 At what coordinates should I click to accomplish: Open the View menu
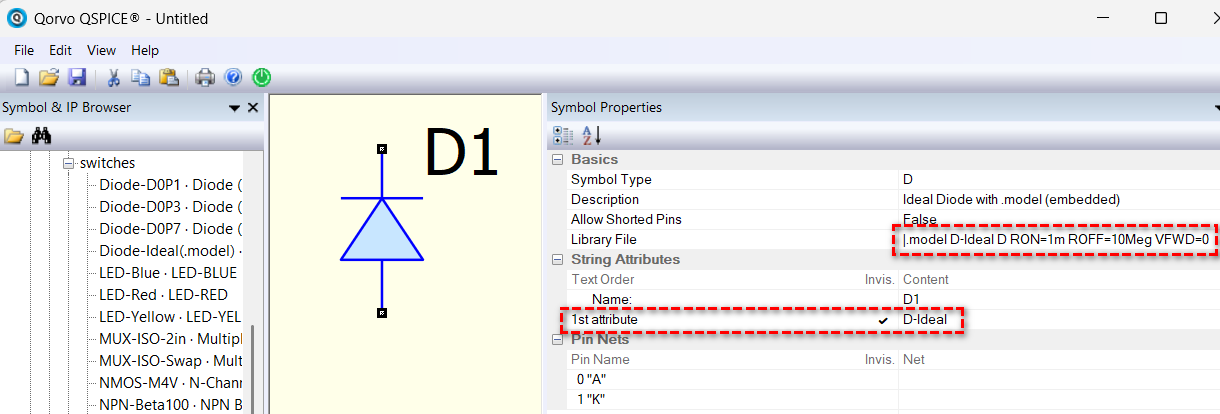click(x=101, y=50)
